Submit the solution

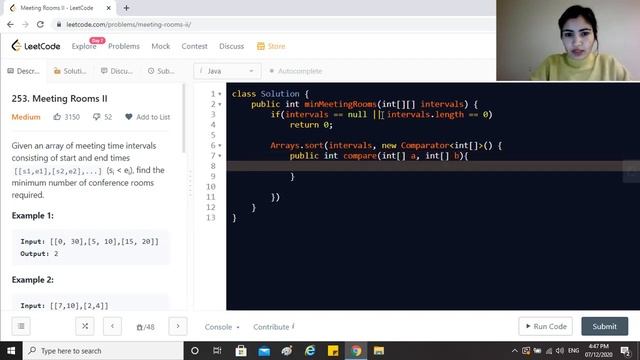pos(604,326)
